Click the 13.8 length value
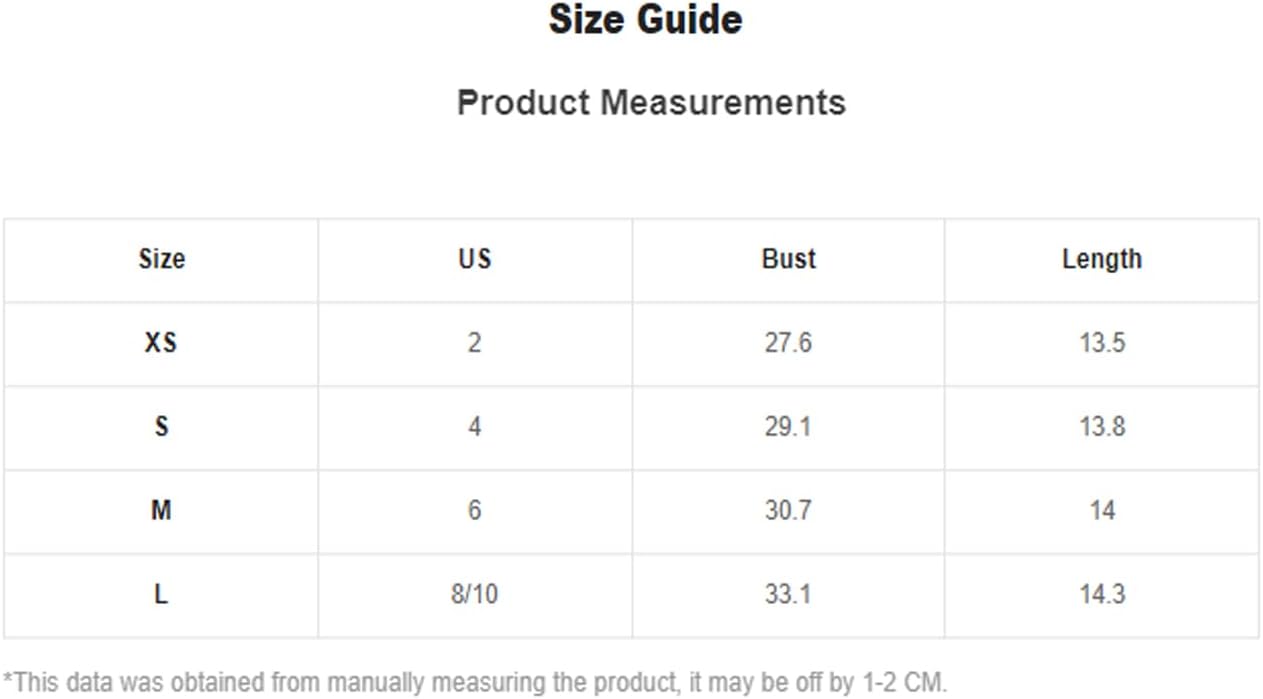Screen dimensions: 1263x699 pos(1102,427)
